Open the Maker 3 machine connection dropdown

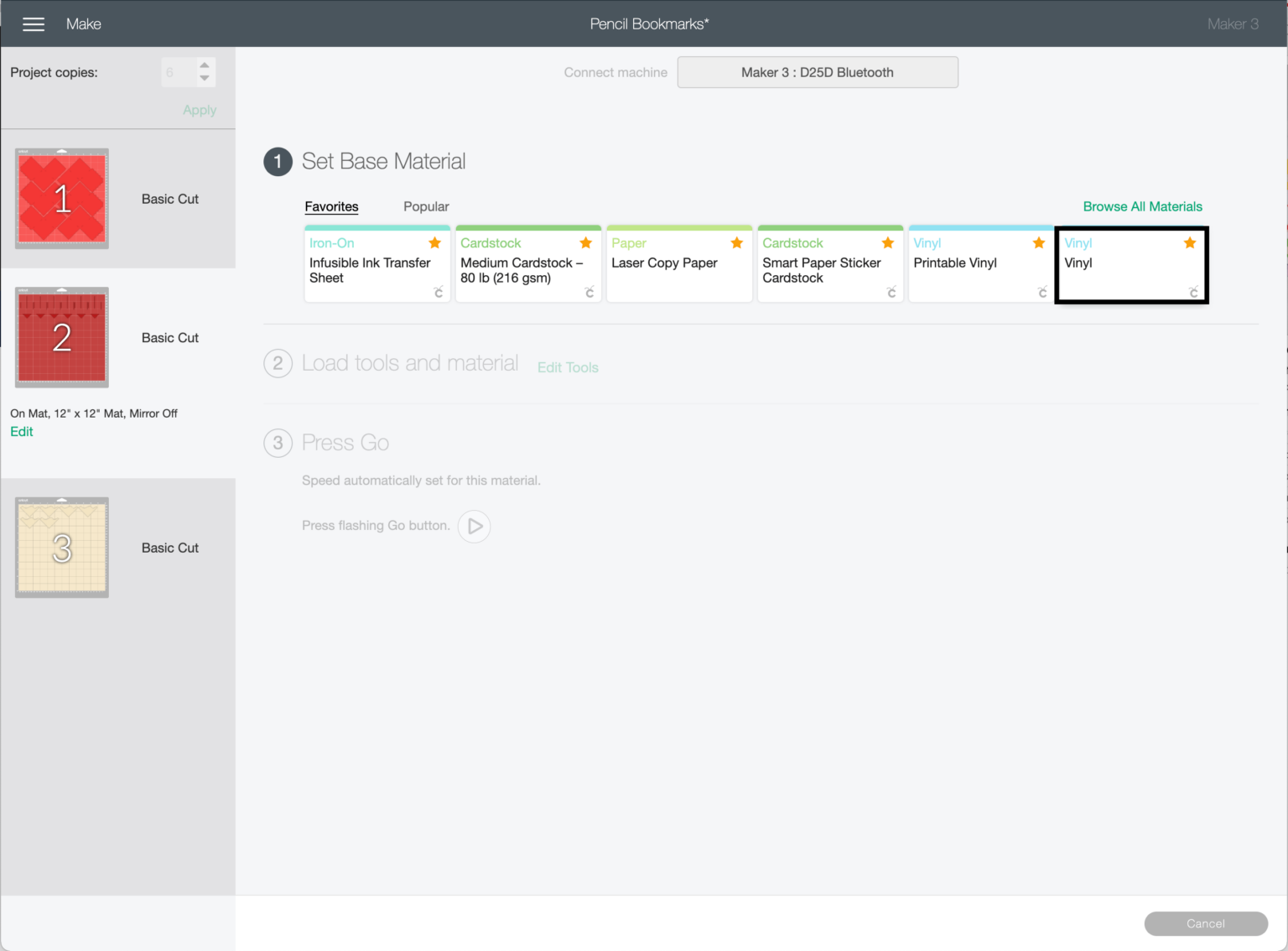(x=817, y=72)
